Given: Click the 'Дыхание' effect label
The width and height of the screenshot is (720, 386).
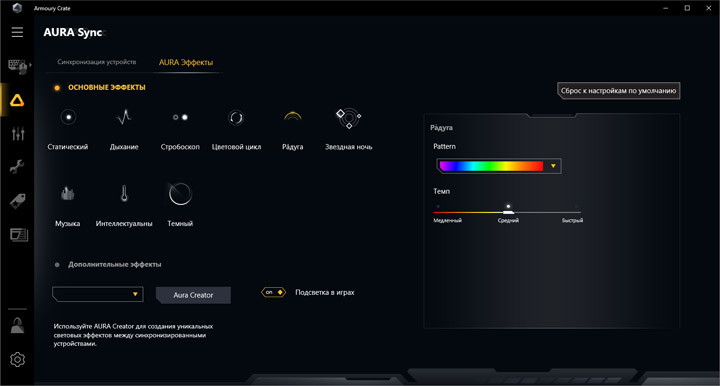Looking at the screenshot, I should click(124, 147).
